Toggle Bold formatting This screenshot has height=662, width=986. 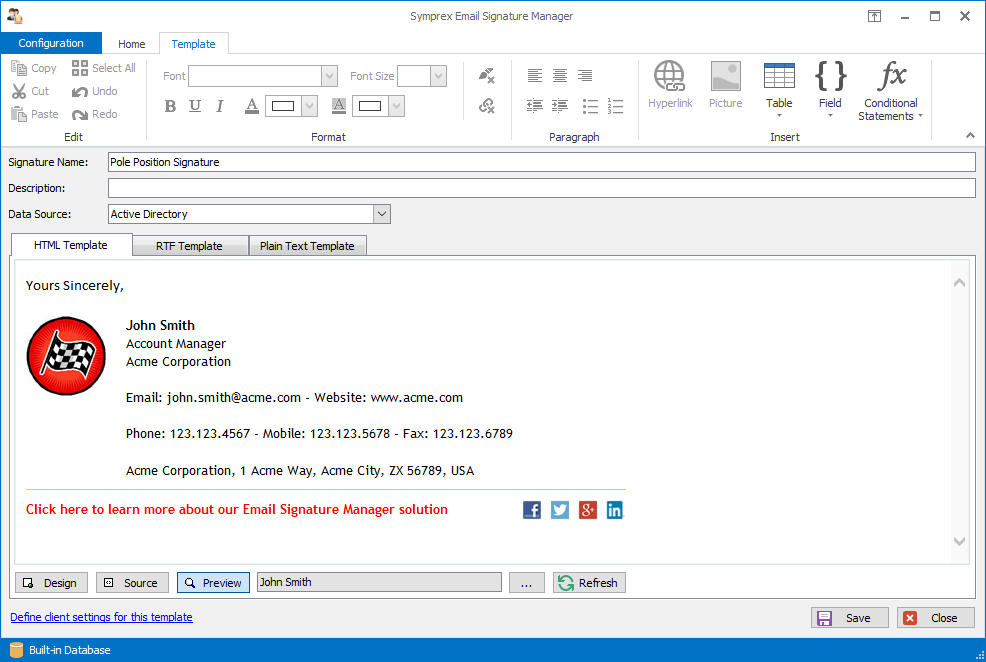(170, 106)
